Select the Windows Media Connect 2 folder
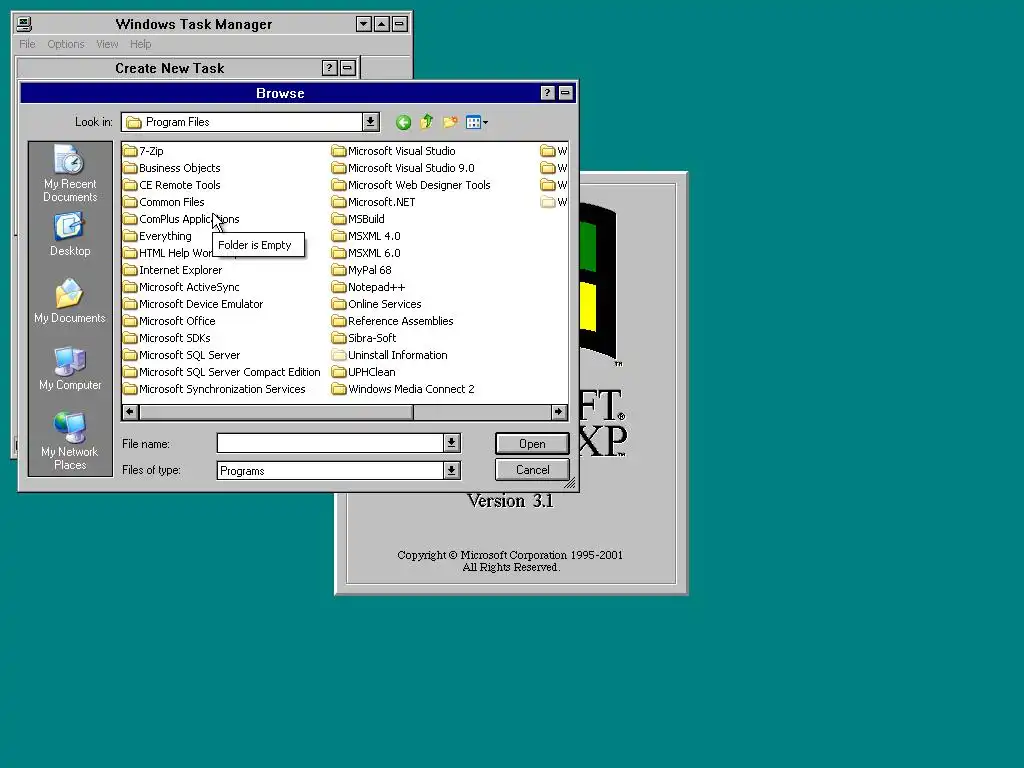 404,389
